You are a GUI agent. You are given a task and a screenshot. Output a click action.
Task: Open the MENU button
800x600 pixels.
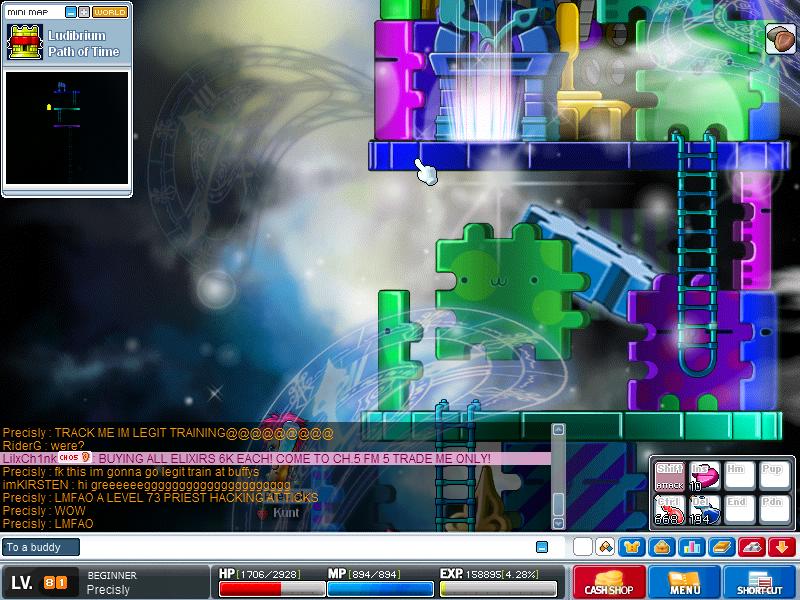(684, 582)
